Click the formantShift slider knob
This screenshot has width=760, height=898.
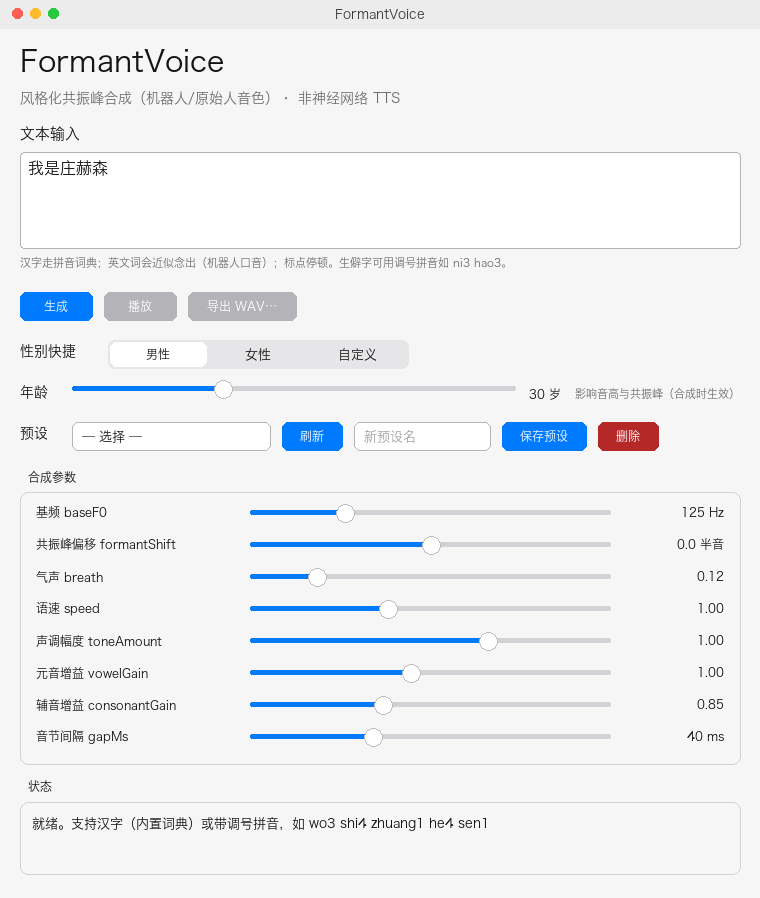pos(431,545)
